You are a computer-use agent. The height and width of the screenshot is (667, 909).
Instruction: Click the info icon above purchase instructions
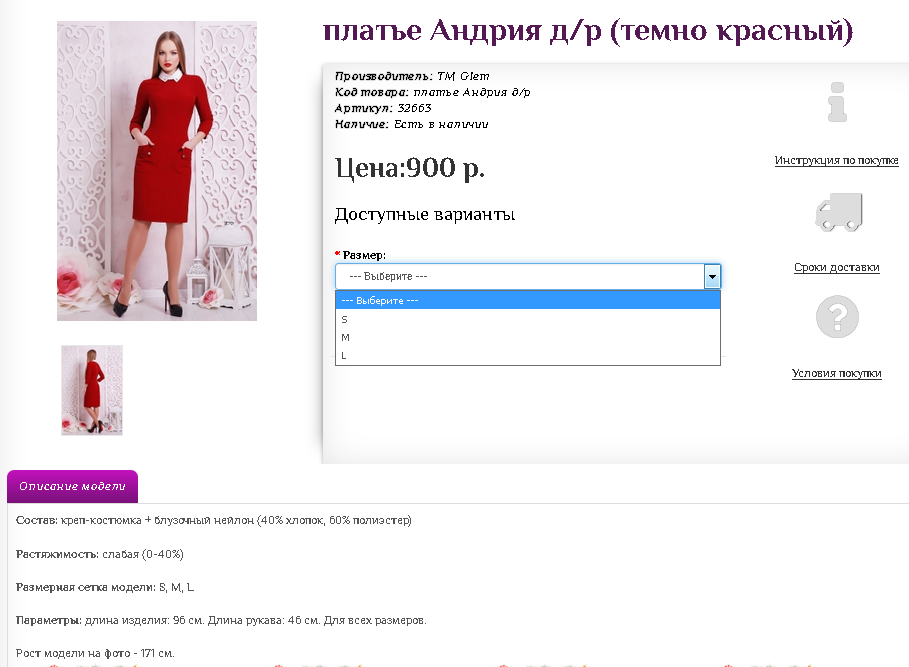(837, 102)
